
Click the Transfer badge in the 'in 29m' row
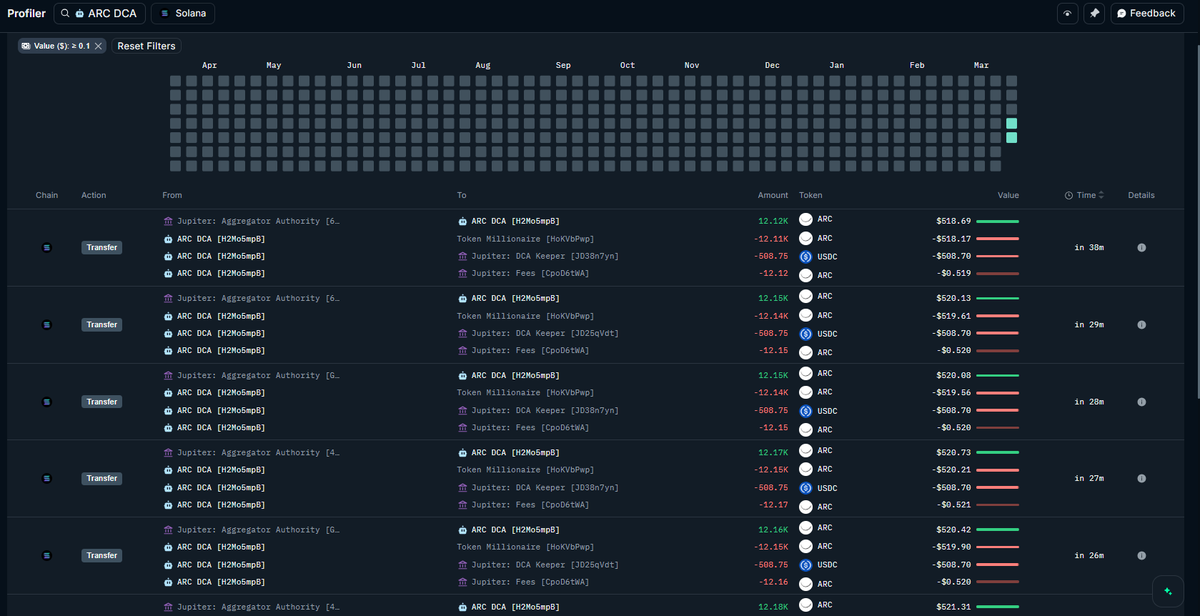pyautogui.click(x=102, y=324)
